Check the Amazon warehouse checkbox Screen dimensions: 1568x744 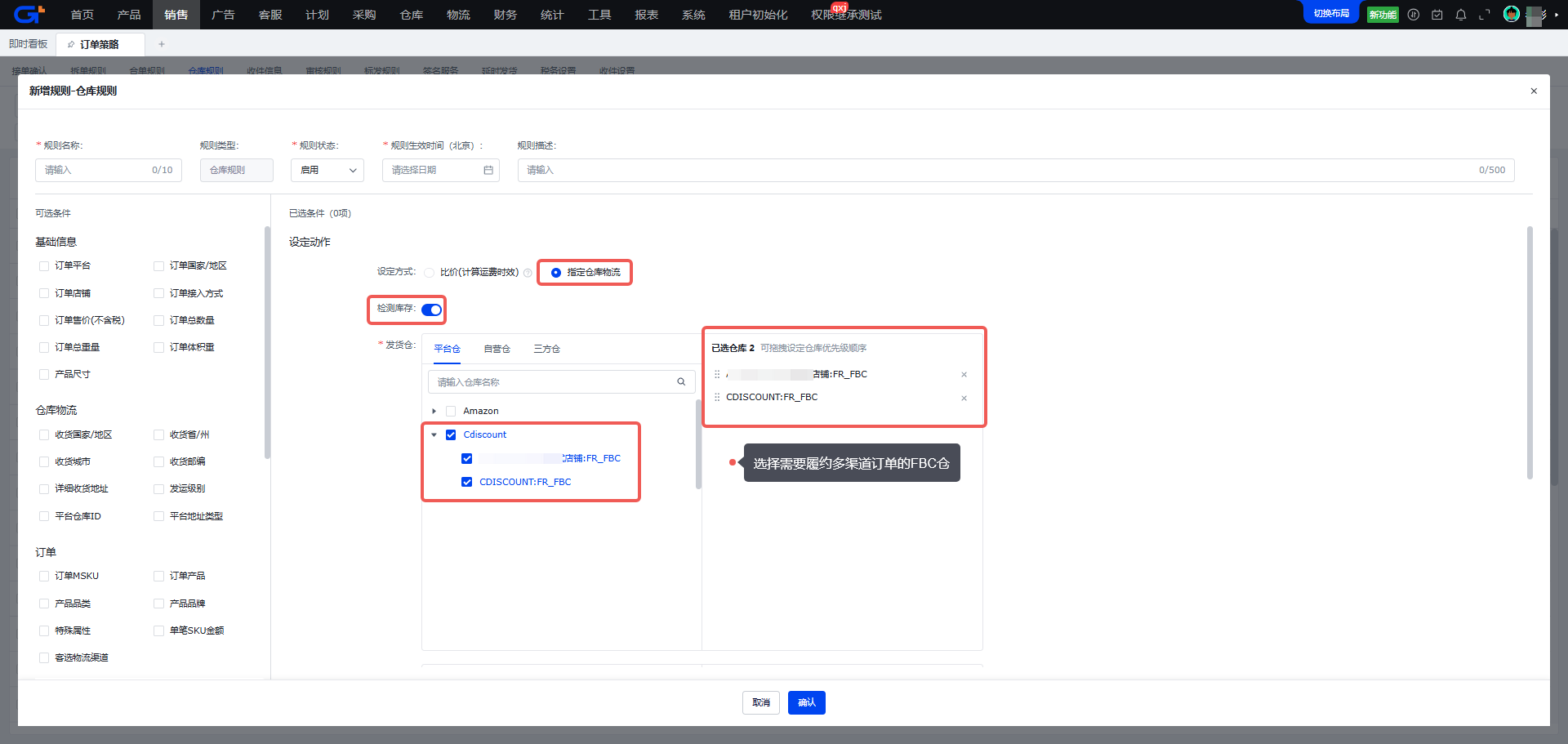click(451, 411)
